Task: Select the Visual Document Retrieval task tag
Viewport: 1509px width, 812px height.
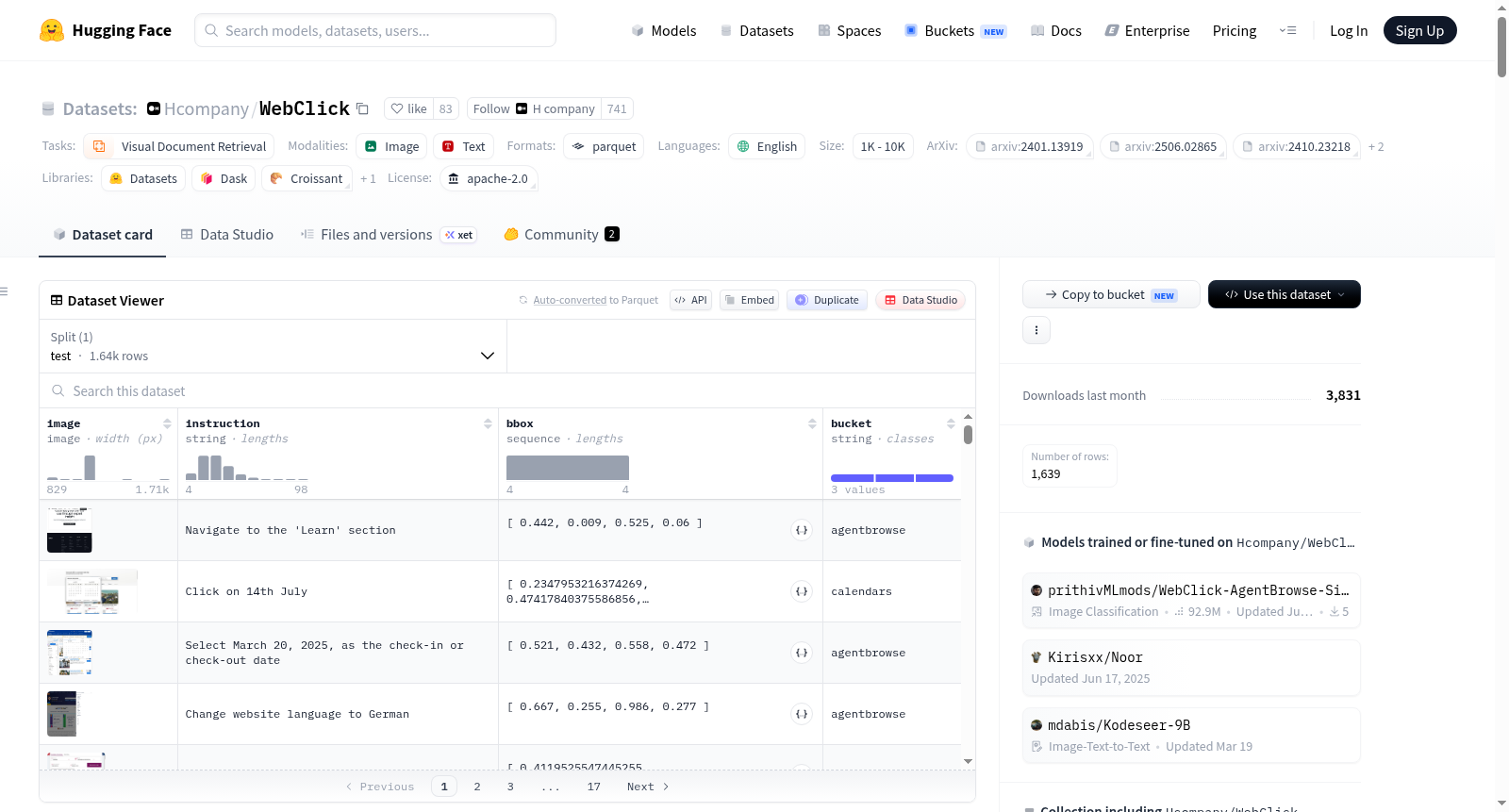Action: [x=179, y=146]
